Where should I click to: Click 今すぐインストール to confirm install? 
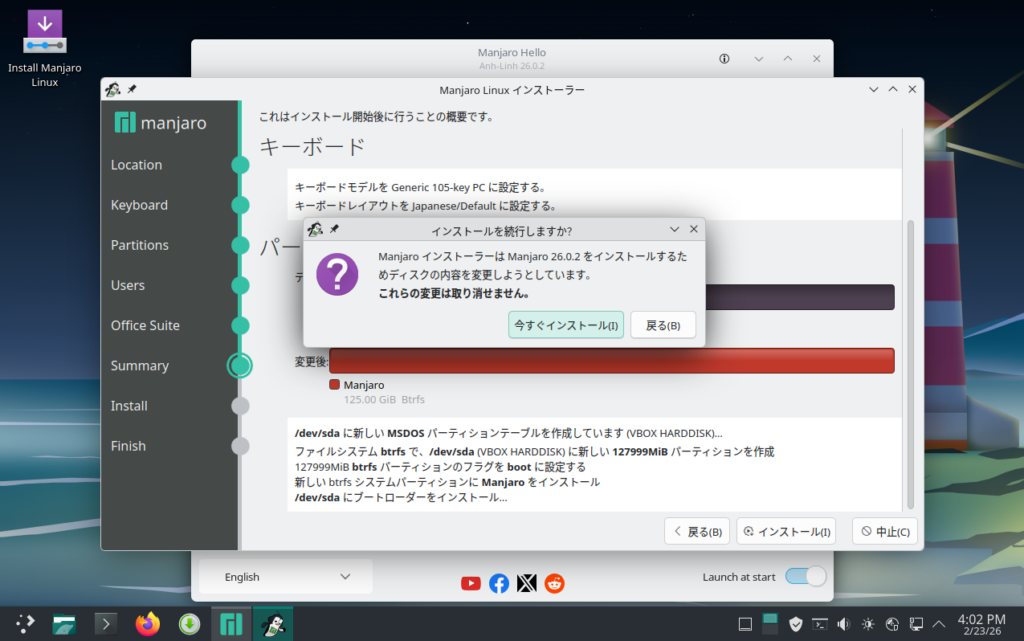pos(566,325)
